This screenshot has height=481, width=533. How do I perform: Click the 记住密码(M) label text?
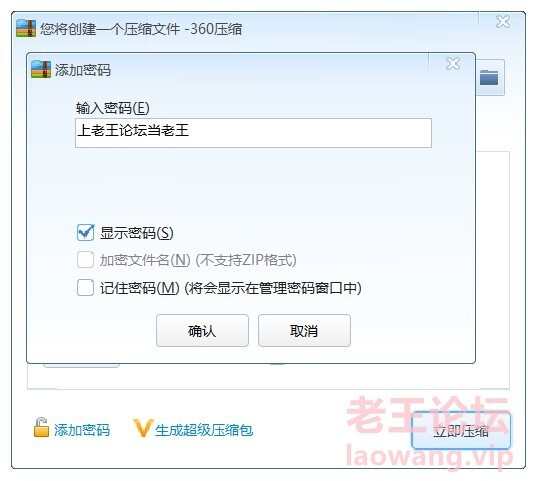(x=139, y=288)
